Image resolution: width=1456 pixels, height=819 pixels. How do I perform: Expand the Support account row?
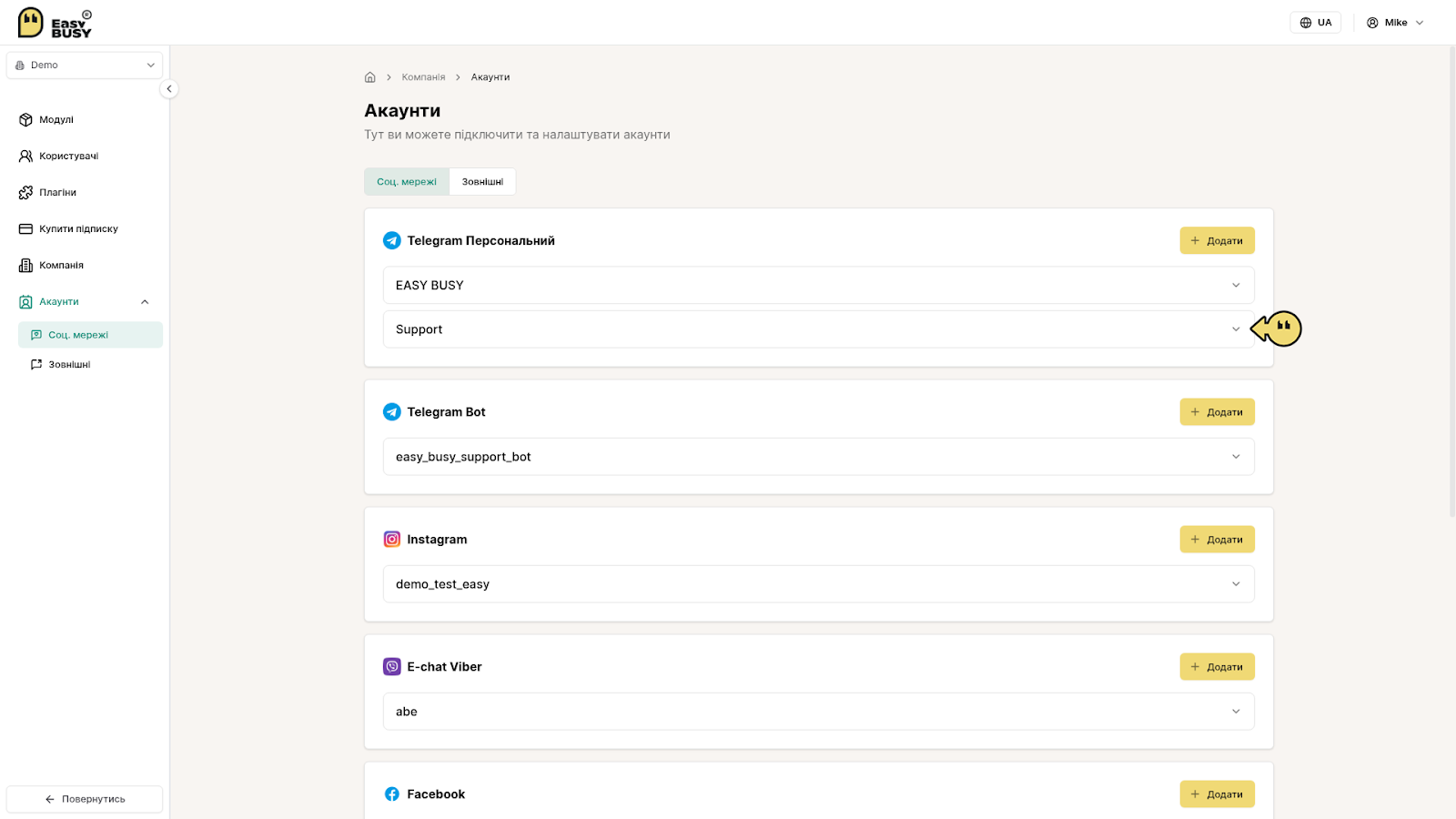818,329
